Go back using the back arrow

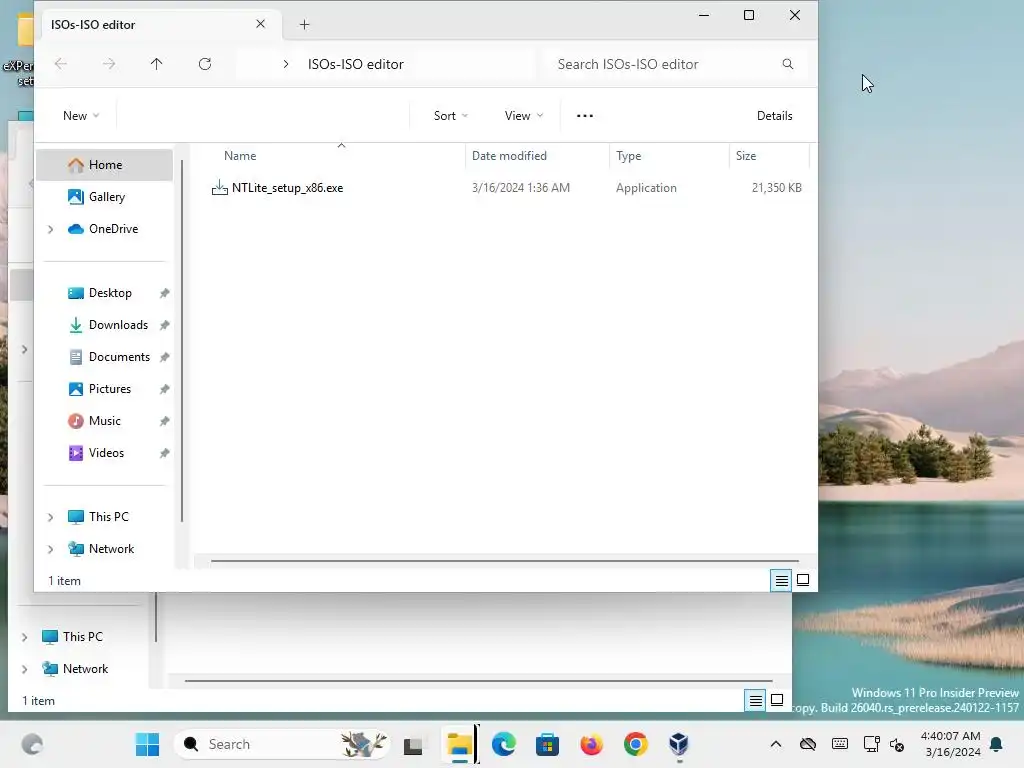tap(61, 64)
